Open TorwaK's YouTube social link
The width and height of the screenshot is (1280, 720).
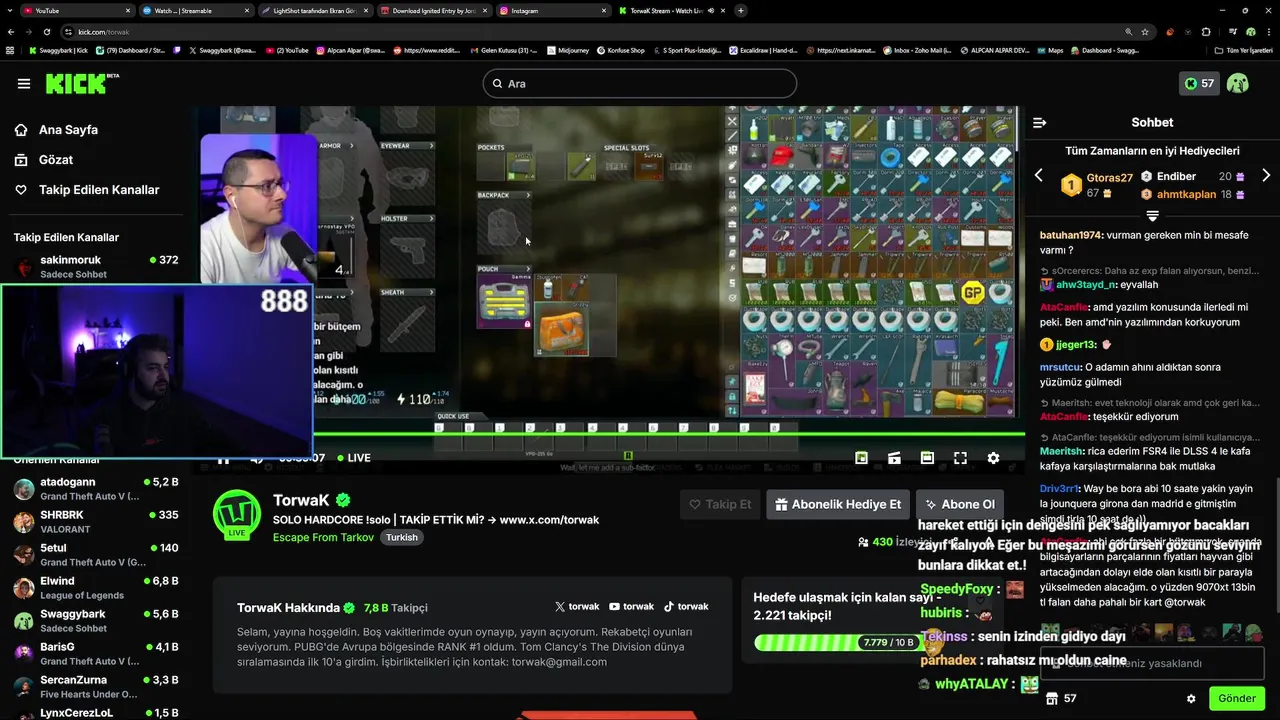click(x=631, y=606)
